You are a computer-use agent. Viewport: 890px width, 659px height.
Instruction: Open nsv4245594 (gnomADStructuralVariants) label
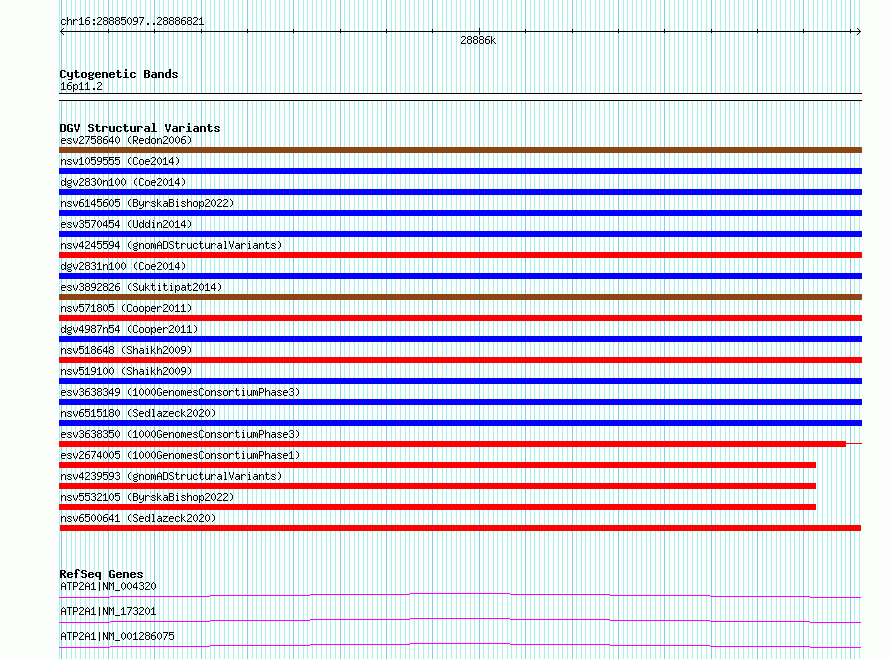[171, 245]
